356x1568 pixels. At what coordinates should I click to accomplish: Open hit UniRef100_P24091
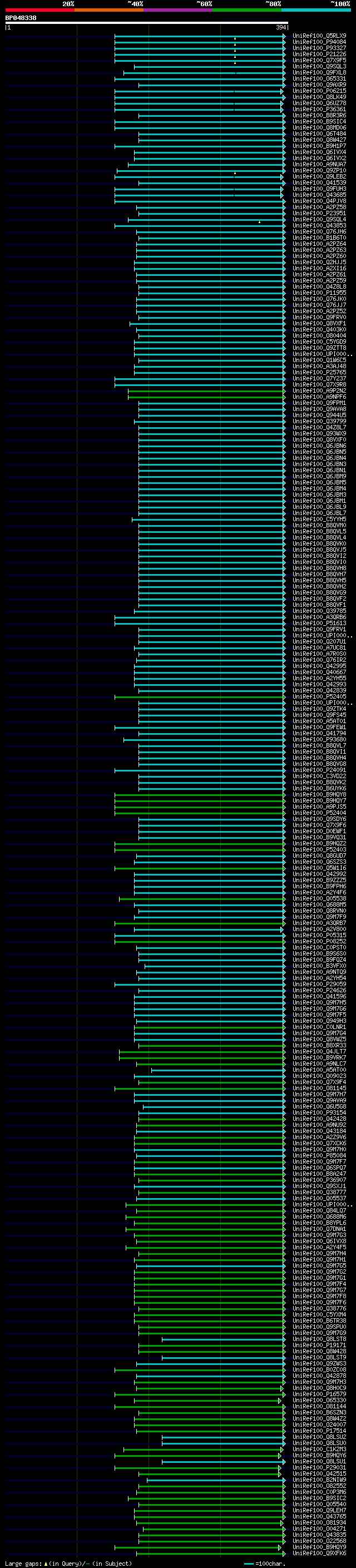(319, 770)
